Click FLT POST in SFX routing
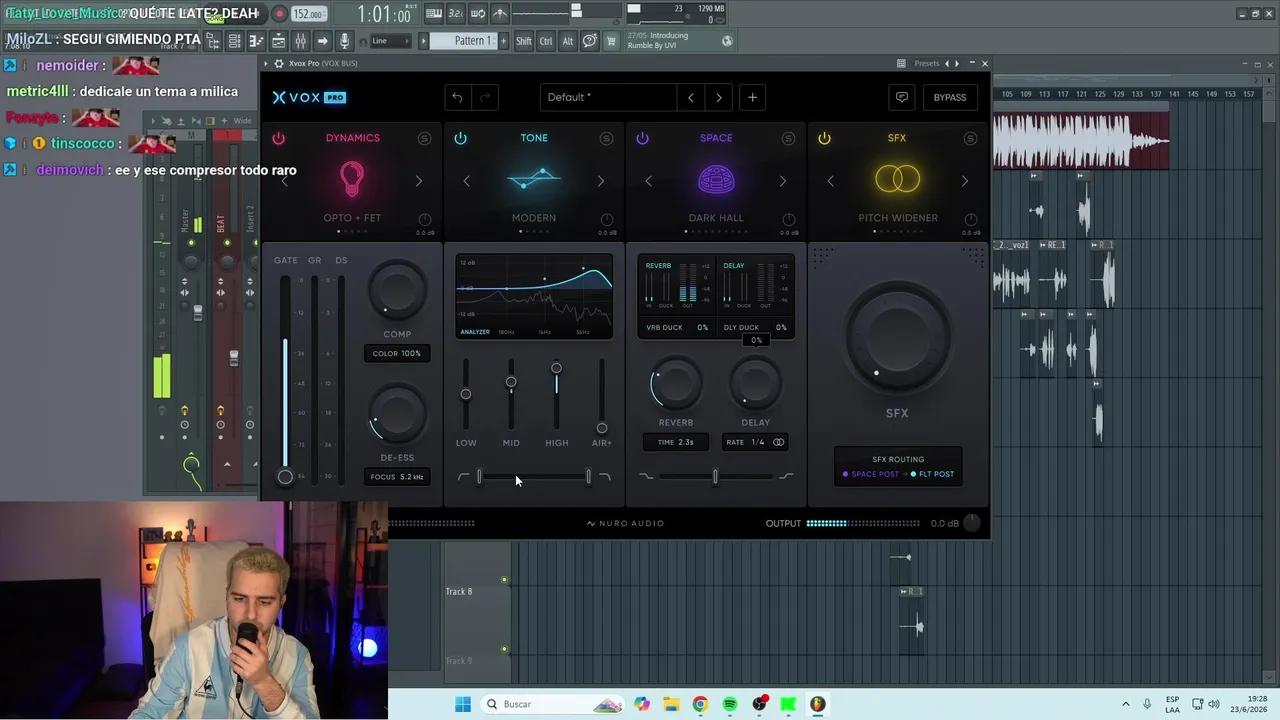 (x=932, y=474)
